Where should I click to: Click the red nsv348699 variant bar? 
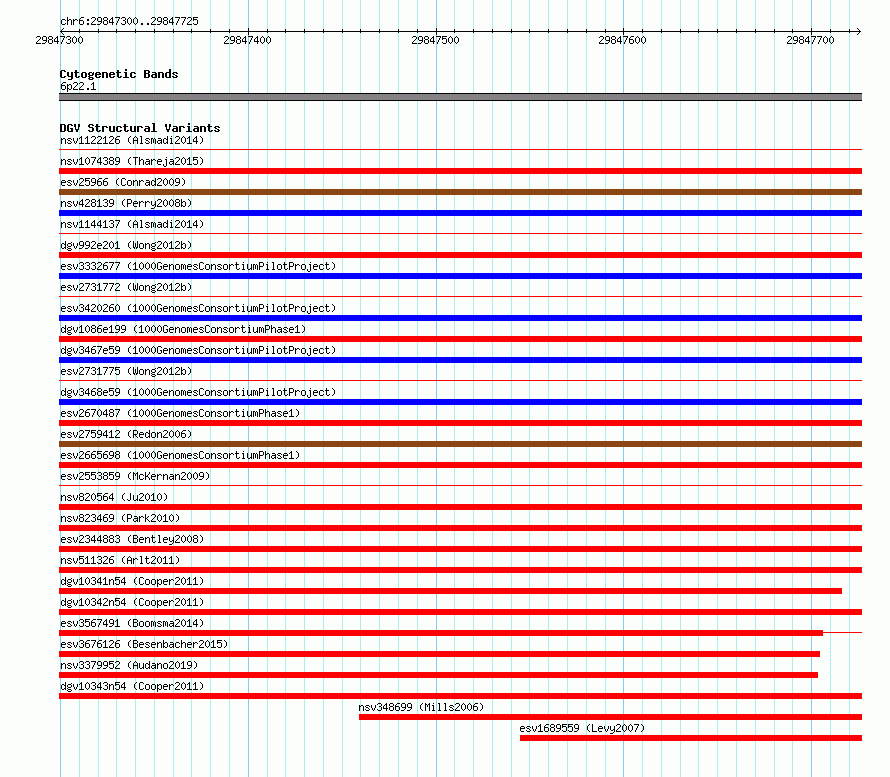[x=610, y=717]
